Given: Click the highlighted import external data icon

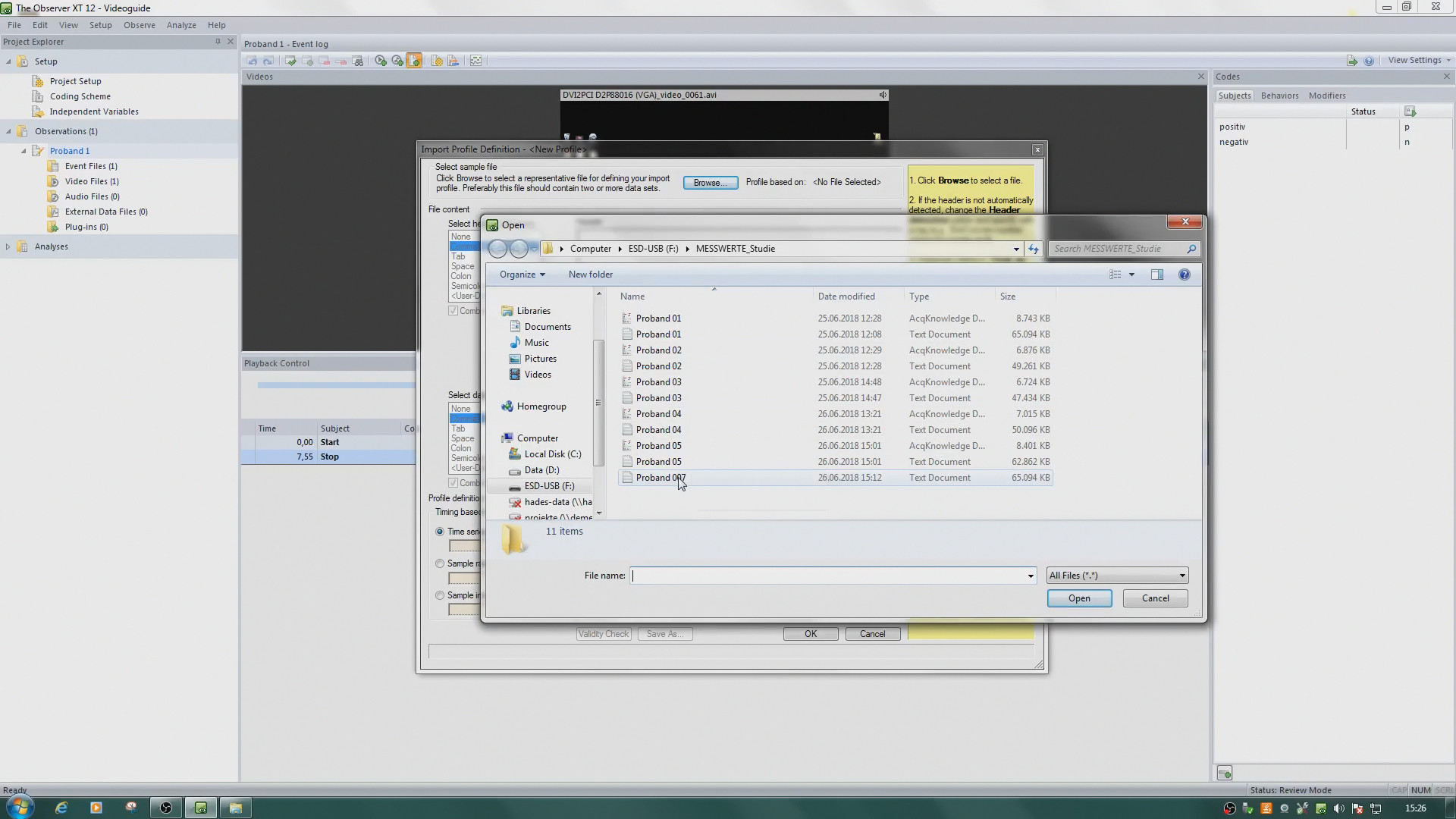Looking at the screenshot, I should coord(414,61).
